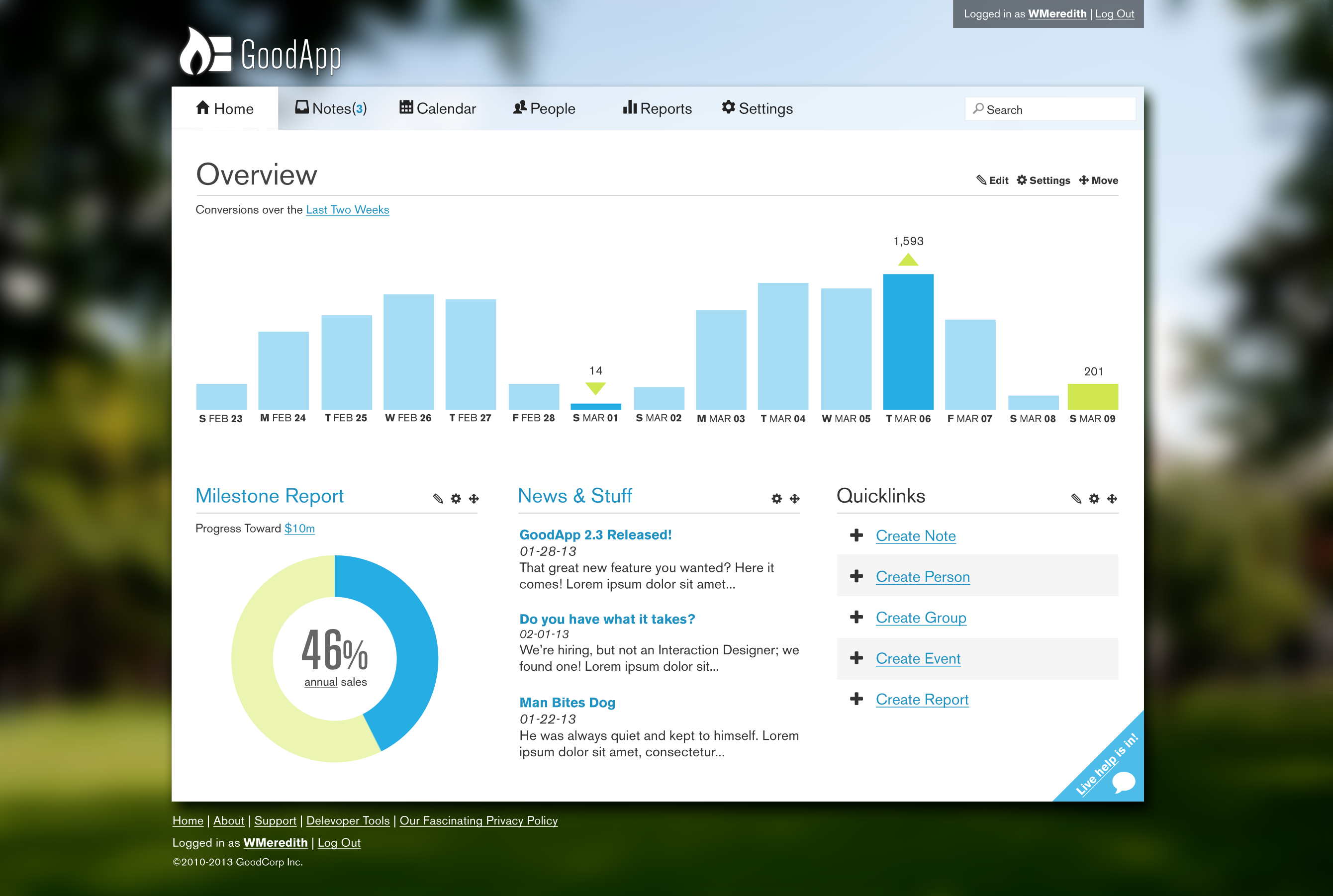Viewport: 1333px width, 896px height.
Task: Open Quicklinks gear settings icon
Action: [1094, 498]
